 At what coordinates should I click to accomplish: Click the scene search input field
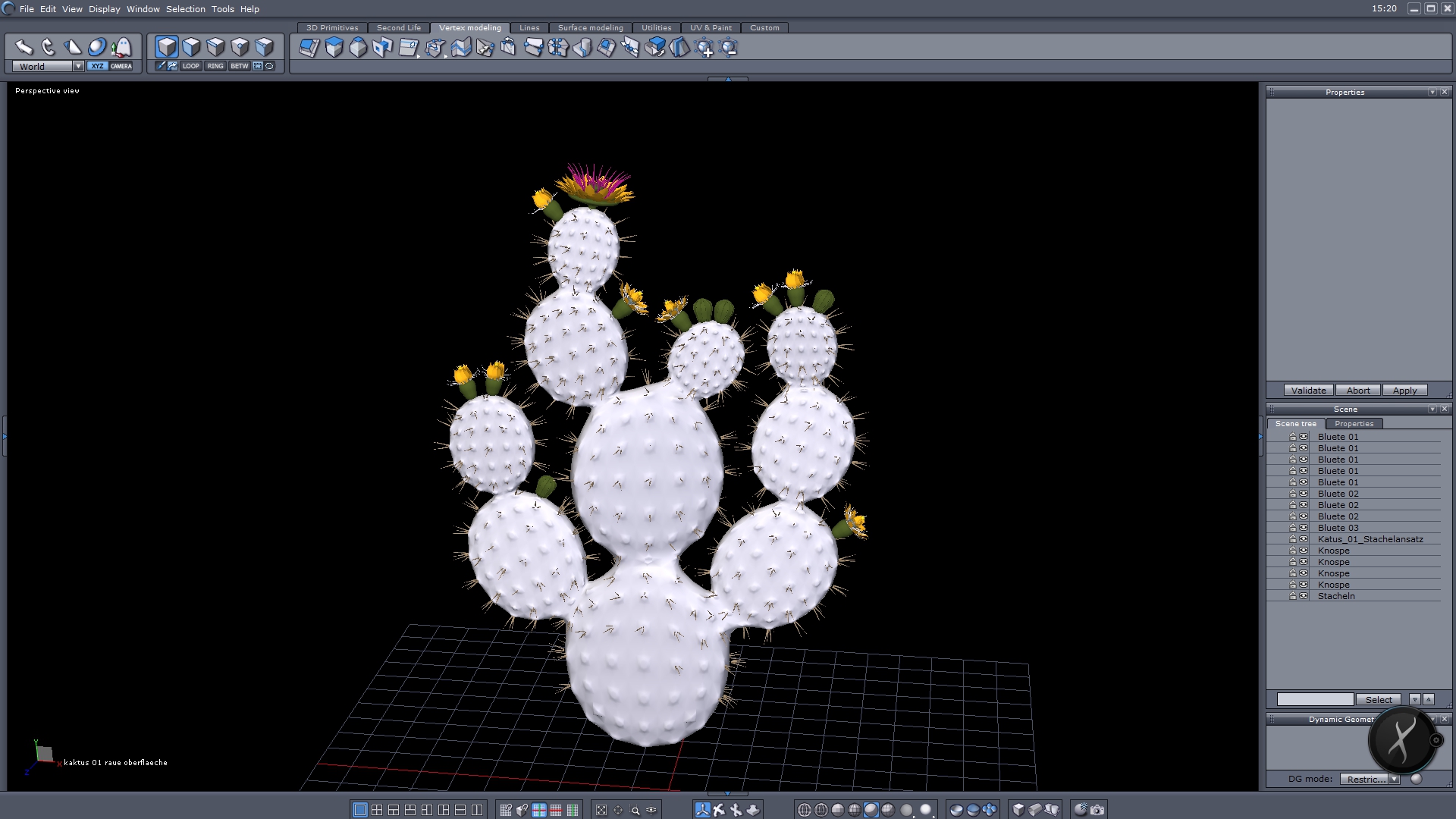[x=1314, y=699]
